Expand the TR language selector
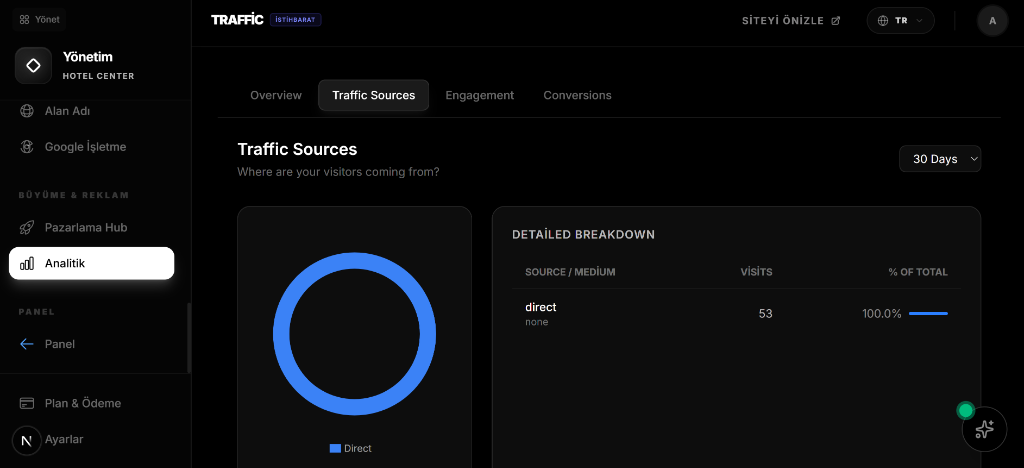Viewport: 1024px width, 468px height. point(900,20)
